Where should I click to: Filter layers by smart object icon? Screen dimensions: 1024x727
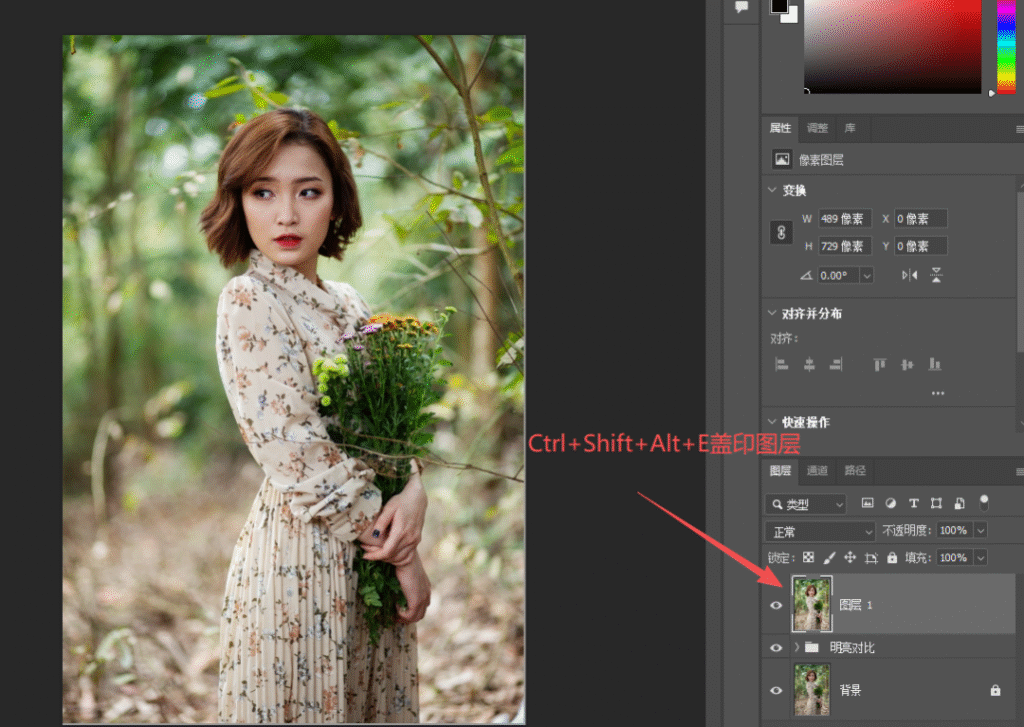pyautogui.click(x=959, y=503)
